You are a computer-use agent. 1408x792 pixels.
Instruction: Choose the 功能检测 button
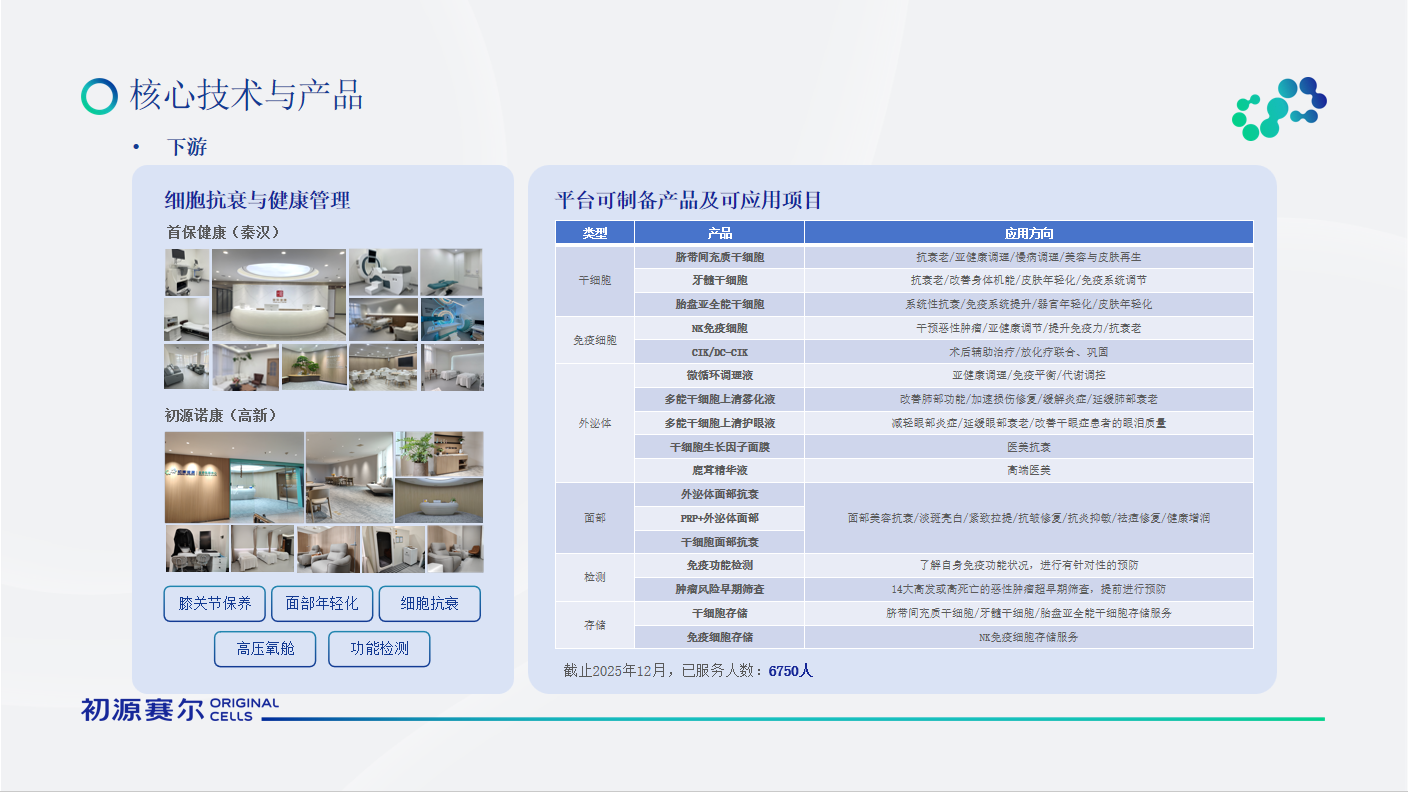[x=379, y=649]
